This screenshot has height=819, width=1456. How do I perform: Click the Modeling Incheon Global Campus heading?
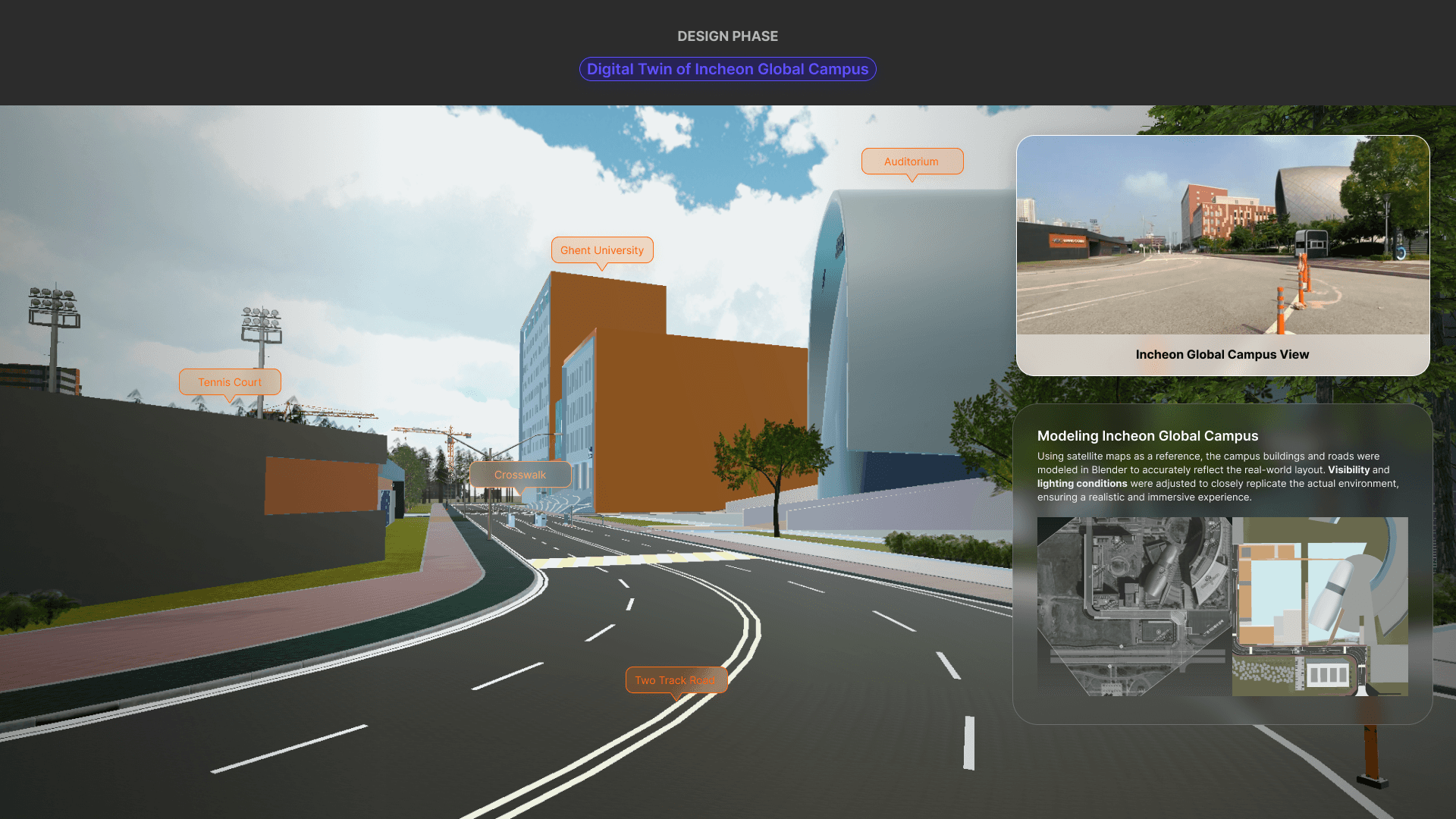[1147, 436]
